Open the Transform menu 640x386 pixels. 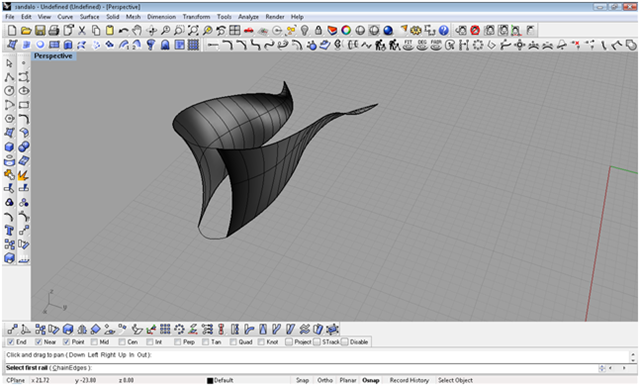[196, 17]
